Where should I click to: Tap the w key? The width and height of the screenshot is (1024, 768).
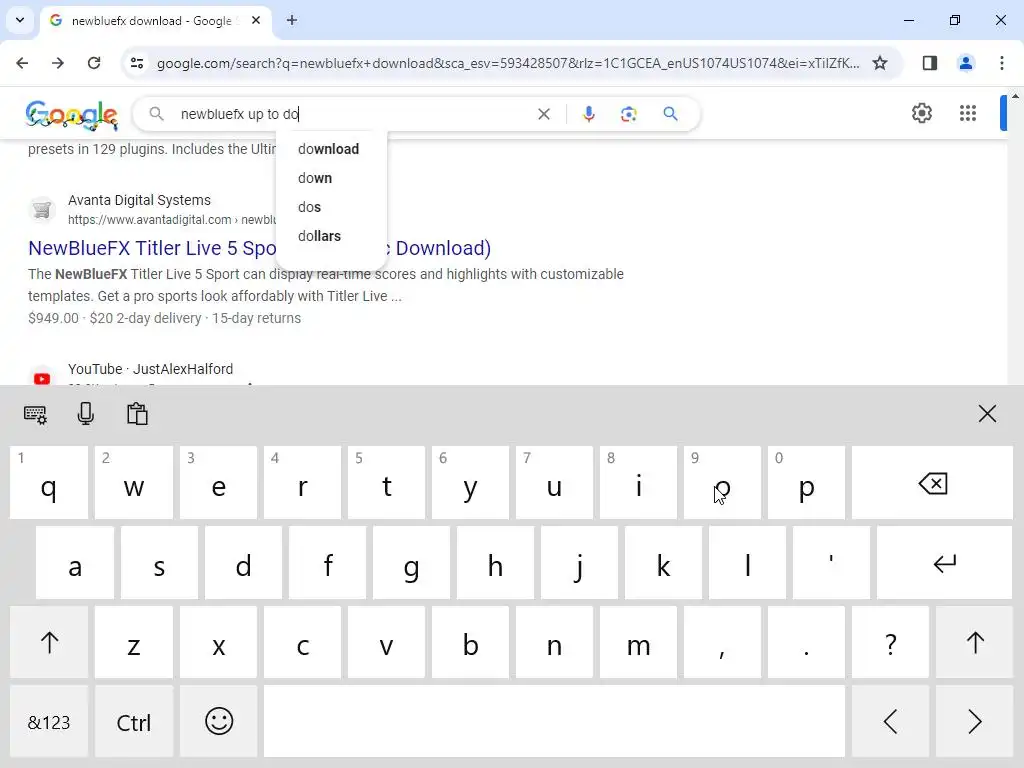click(134, 483)
